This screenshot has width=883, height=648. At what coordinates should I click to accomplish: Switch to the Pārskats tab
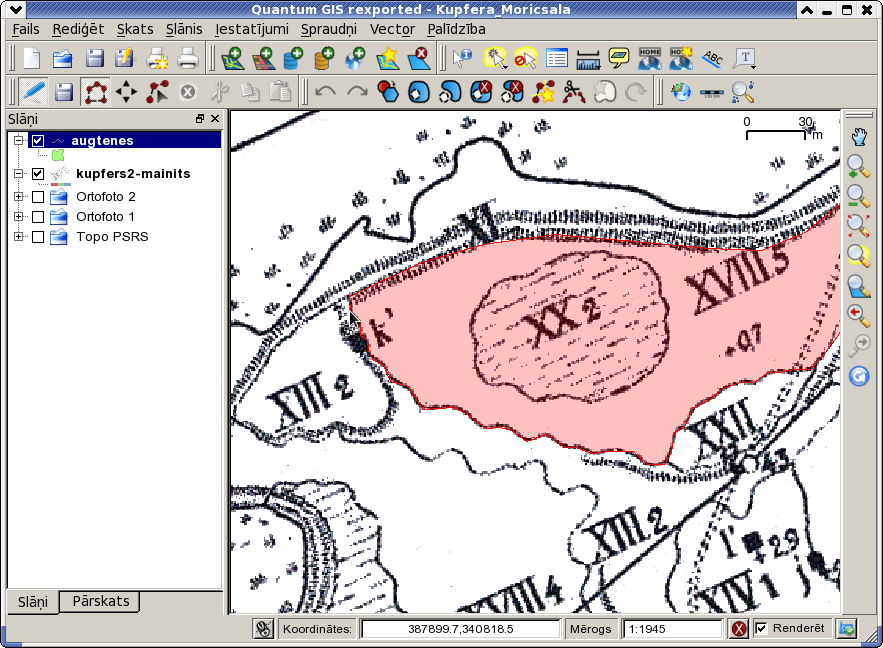101,601
